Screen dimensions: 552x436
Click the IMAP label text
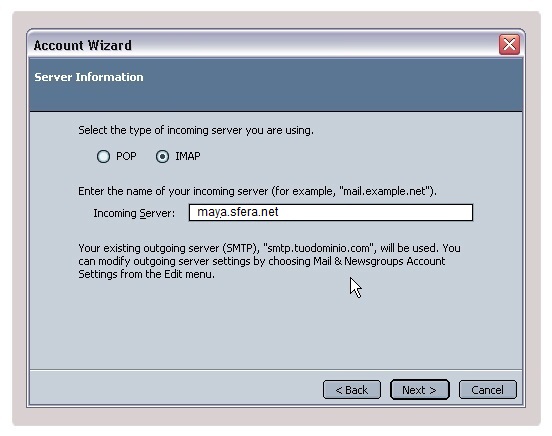[188, 156]
